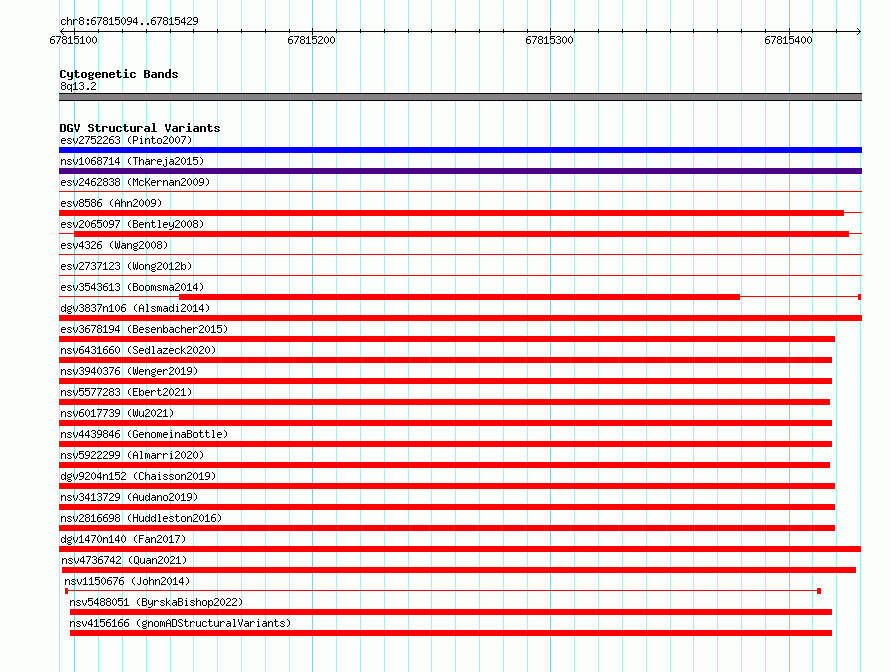Image resolution: width=890 pixels, height=672 pixels.
Task: Click nsv6017739 (Wu2021) label
Action: pos(117,413)
